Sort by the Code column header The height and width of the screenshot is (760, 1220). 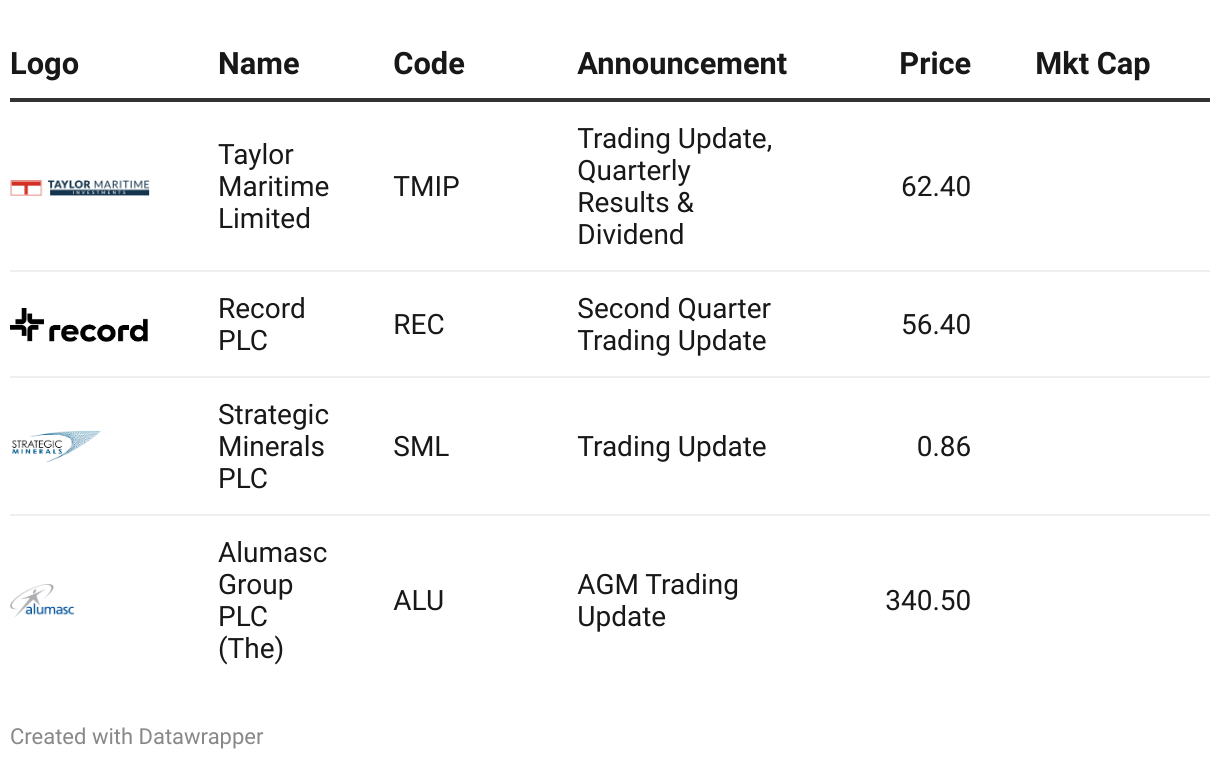429,64
